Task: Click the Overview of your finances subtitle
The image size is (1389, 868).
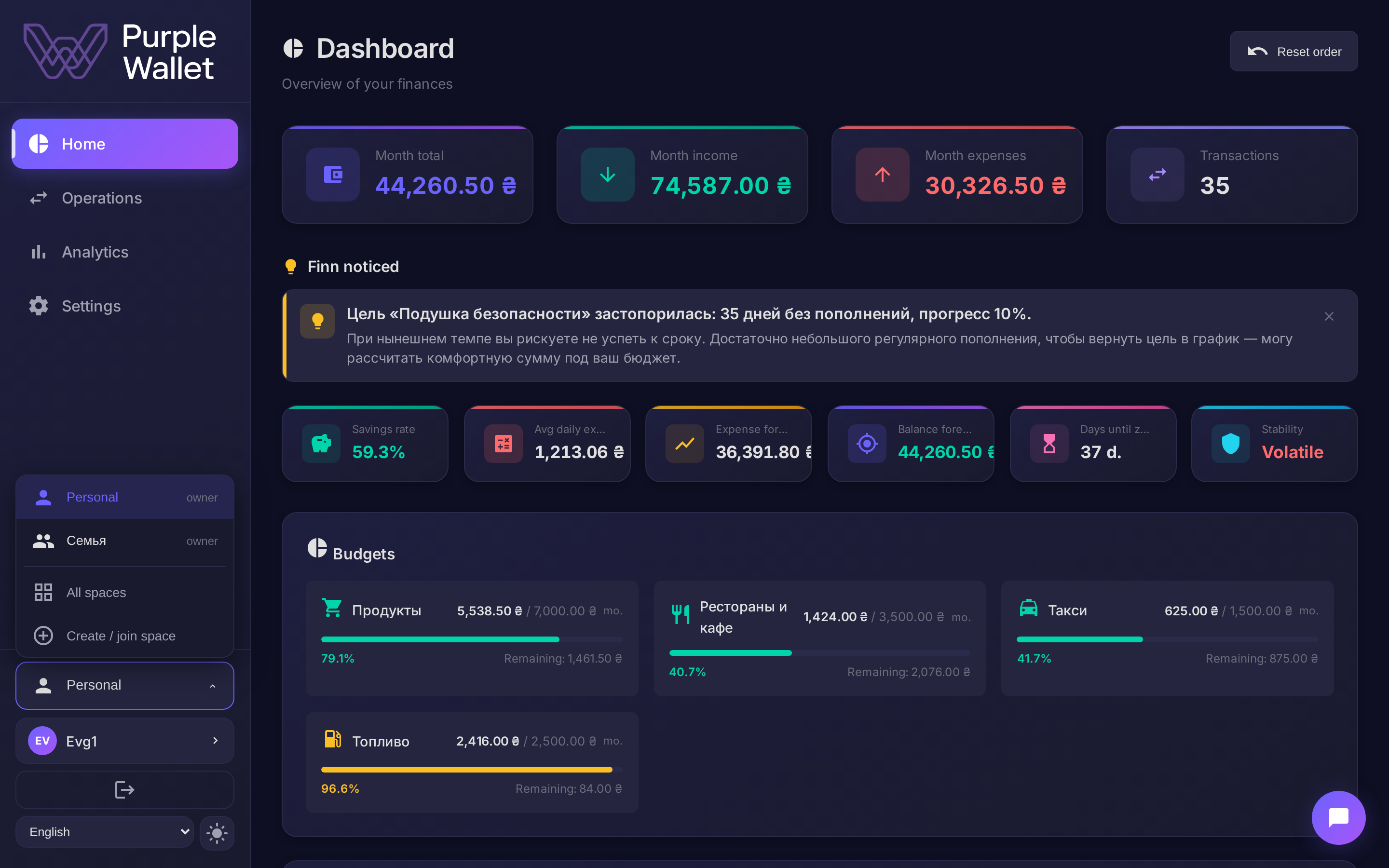Action: (368, 84)
